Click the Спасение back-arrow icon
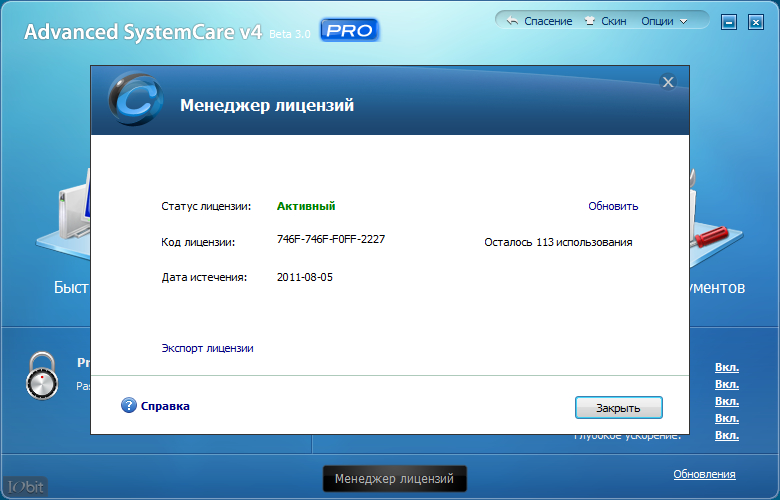 [512, 21]
